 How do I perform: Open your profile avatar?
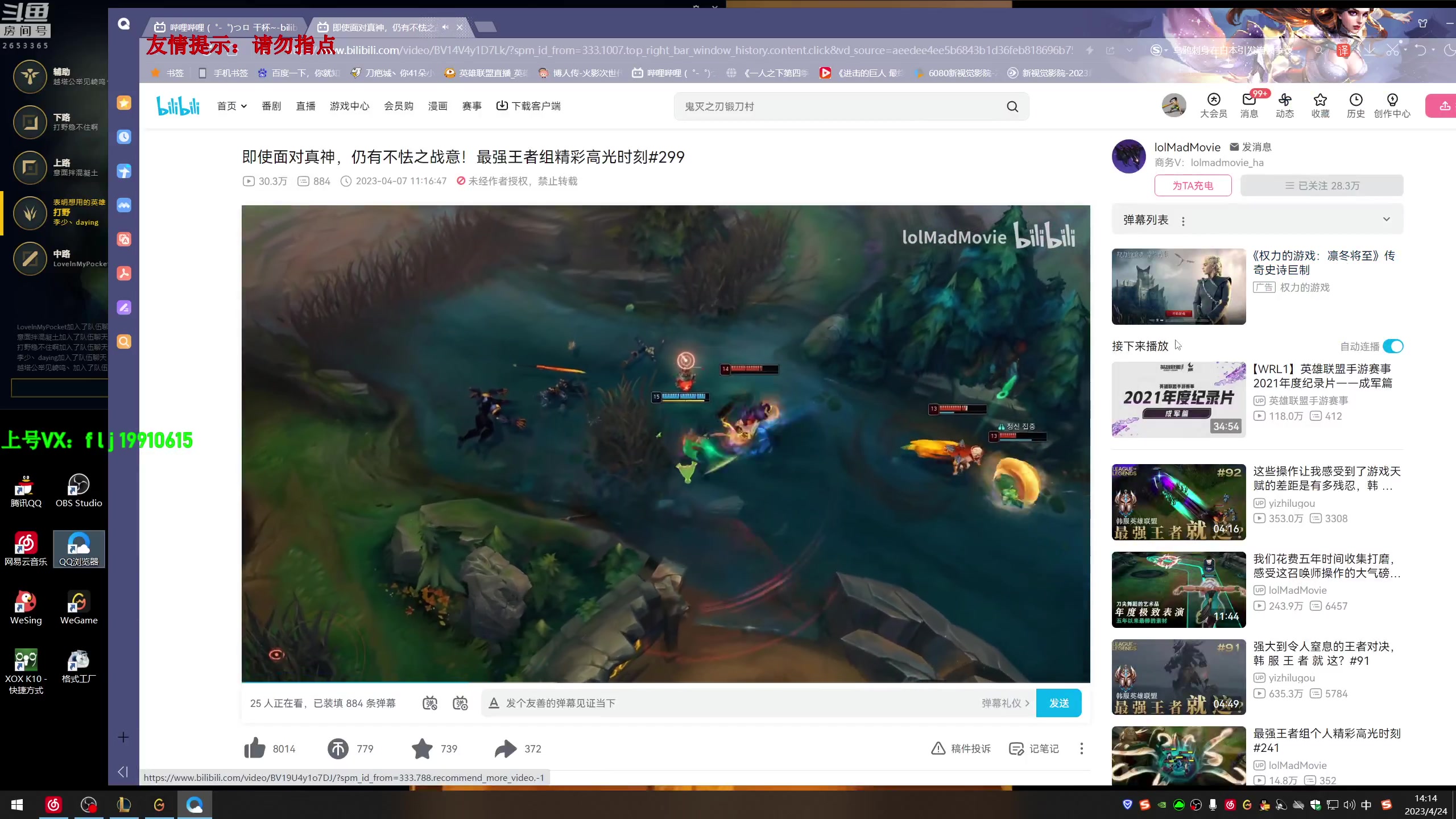(x=1173, y=106)
